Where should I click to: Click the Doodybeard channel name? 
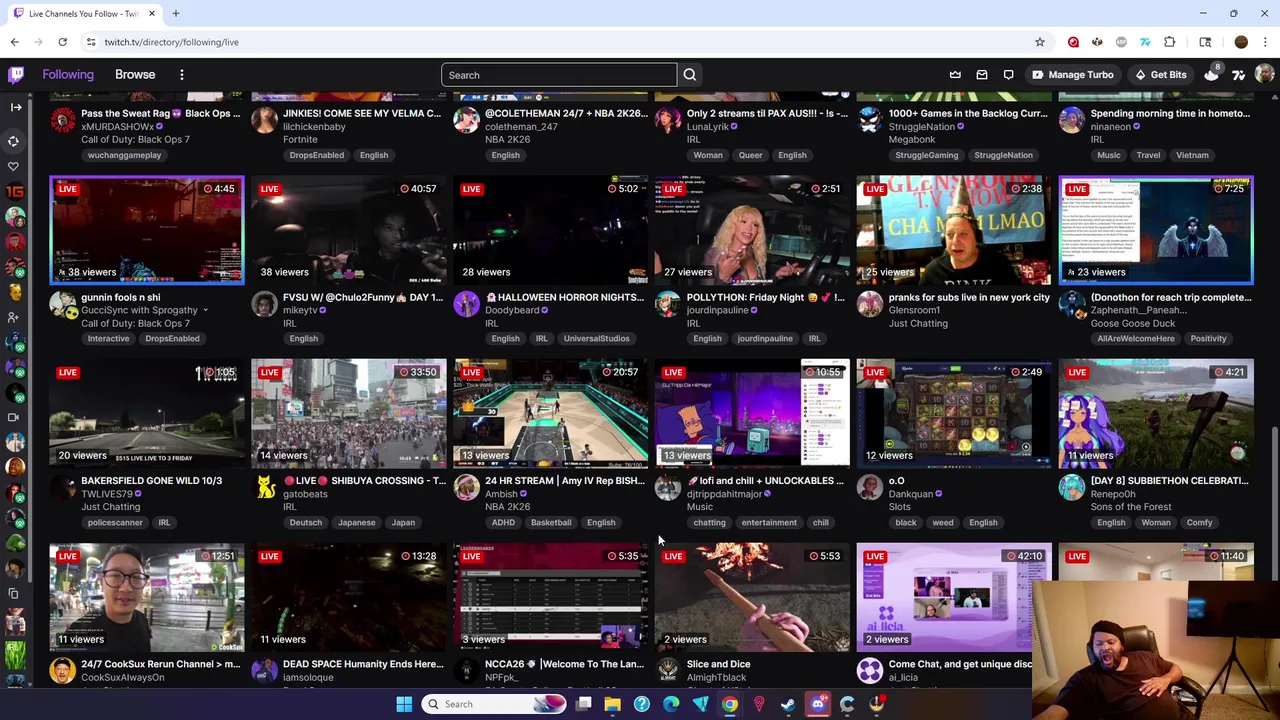(x=512, y=310)
